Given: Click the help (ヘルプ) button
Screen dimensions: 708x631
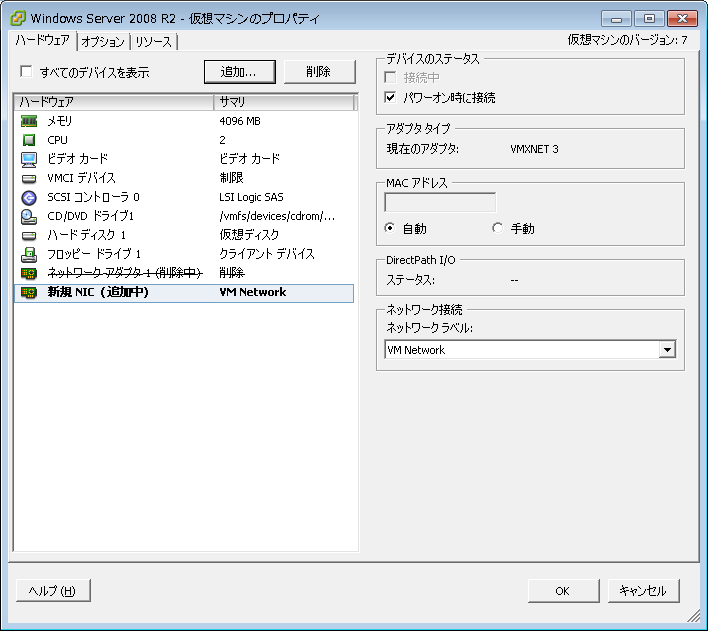Looking at the screenshot, I should pos(53,591).
